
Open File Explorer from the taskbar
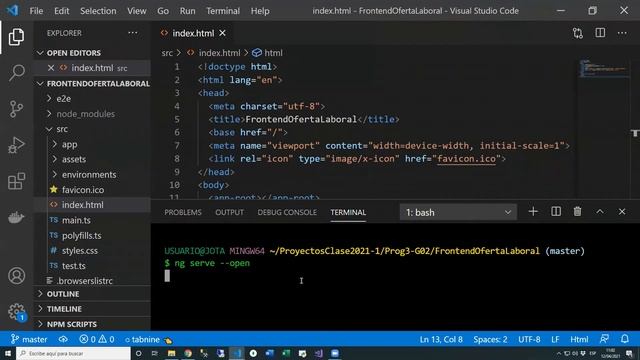(171, 353)
